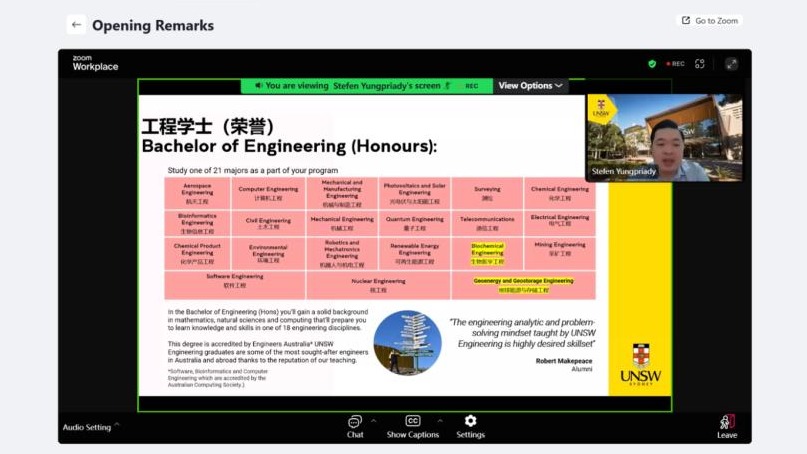The height and width of the screenshot is (454, 807).
Task: Click the UNSW Sydney logo on the slide
Action: [x=640, y=364]
